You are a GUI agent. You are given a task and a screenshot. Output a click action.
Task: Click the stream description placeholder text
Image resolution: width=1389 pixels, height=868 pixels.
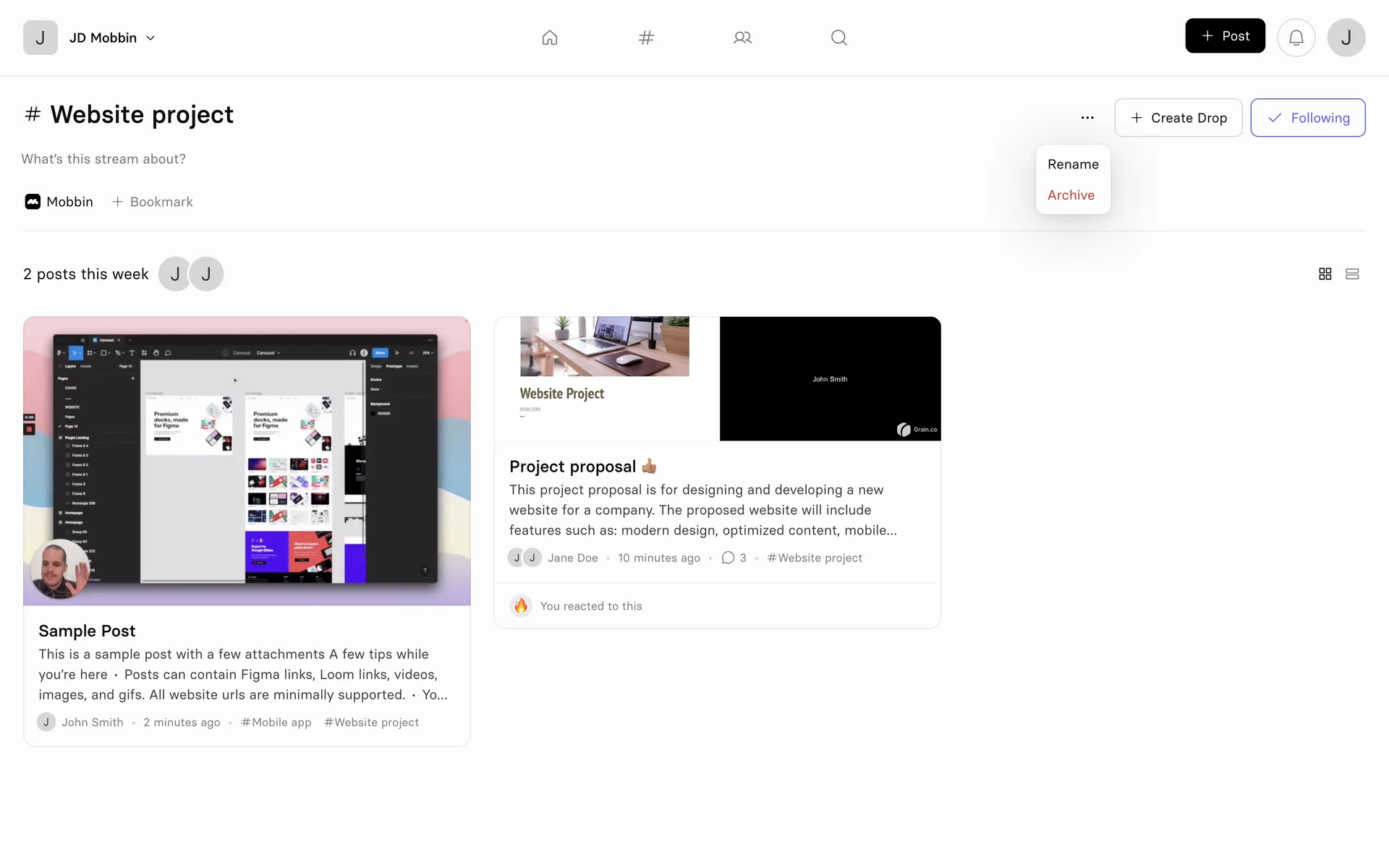[x=103, y=159]
